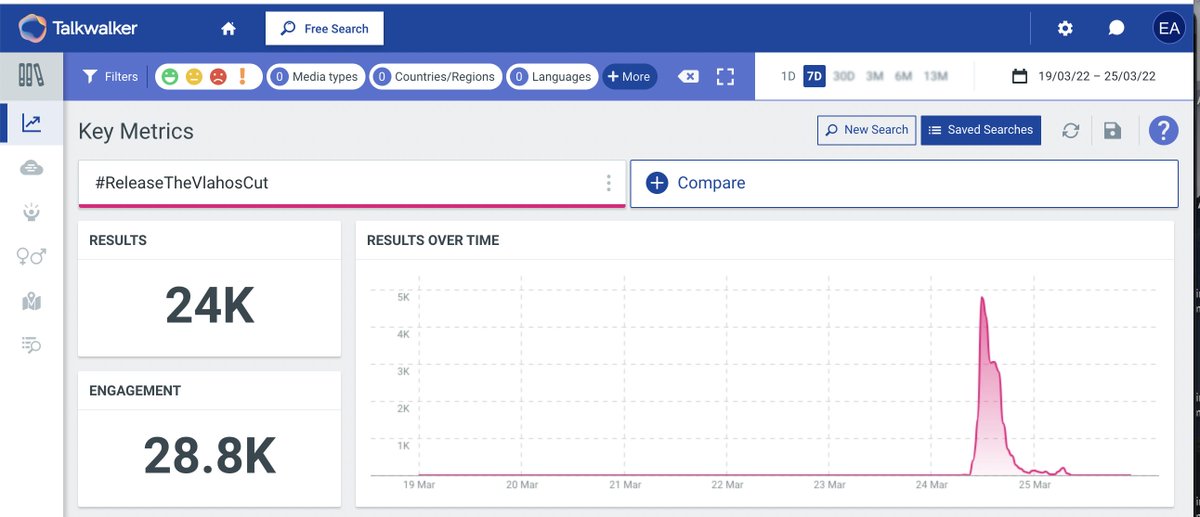Screen dimensions: 1200x517
Task: Click the peak of the results chart
Action: tap(982, 298)
